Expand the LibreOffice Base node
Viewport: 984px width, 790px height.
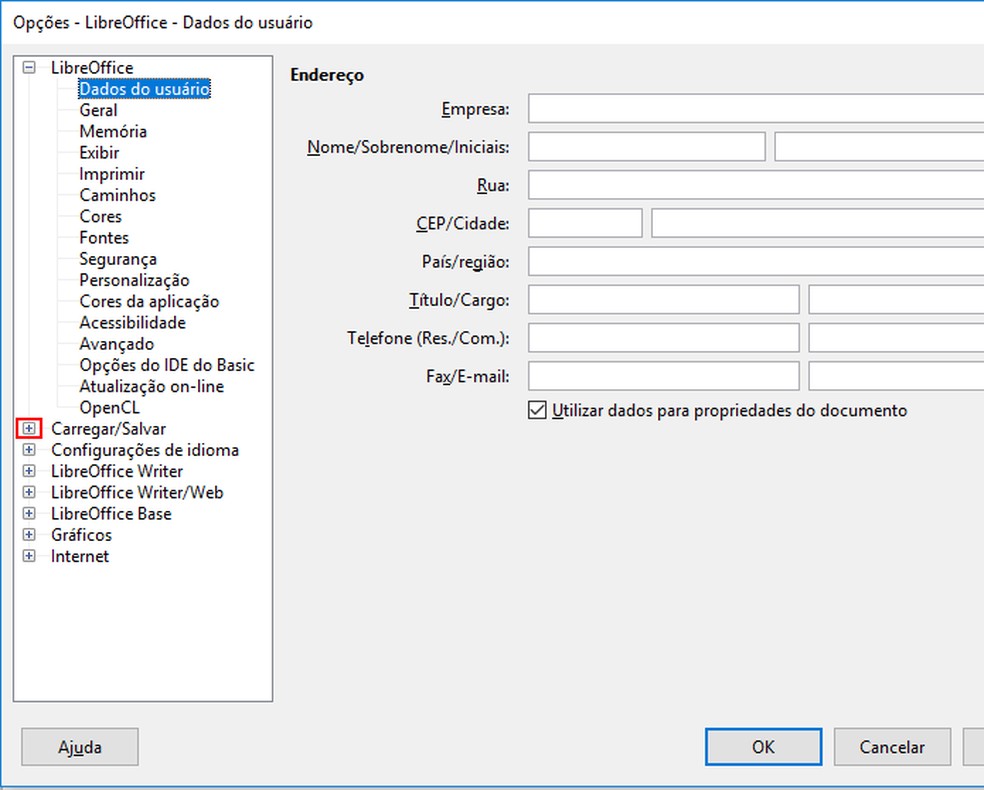pyautogui.click(x=29, y=513)
